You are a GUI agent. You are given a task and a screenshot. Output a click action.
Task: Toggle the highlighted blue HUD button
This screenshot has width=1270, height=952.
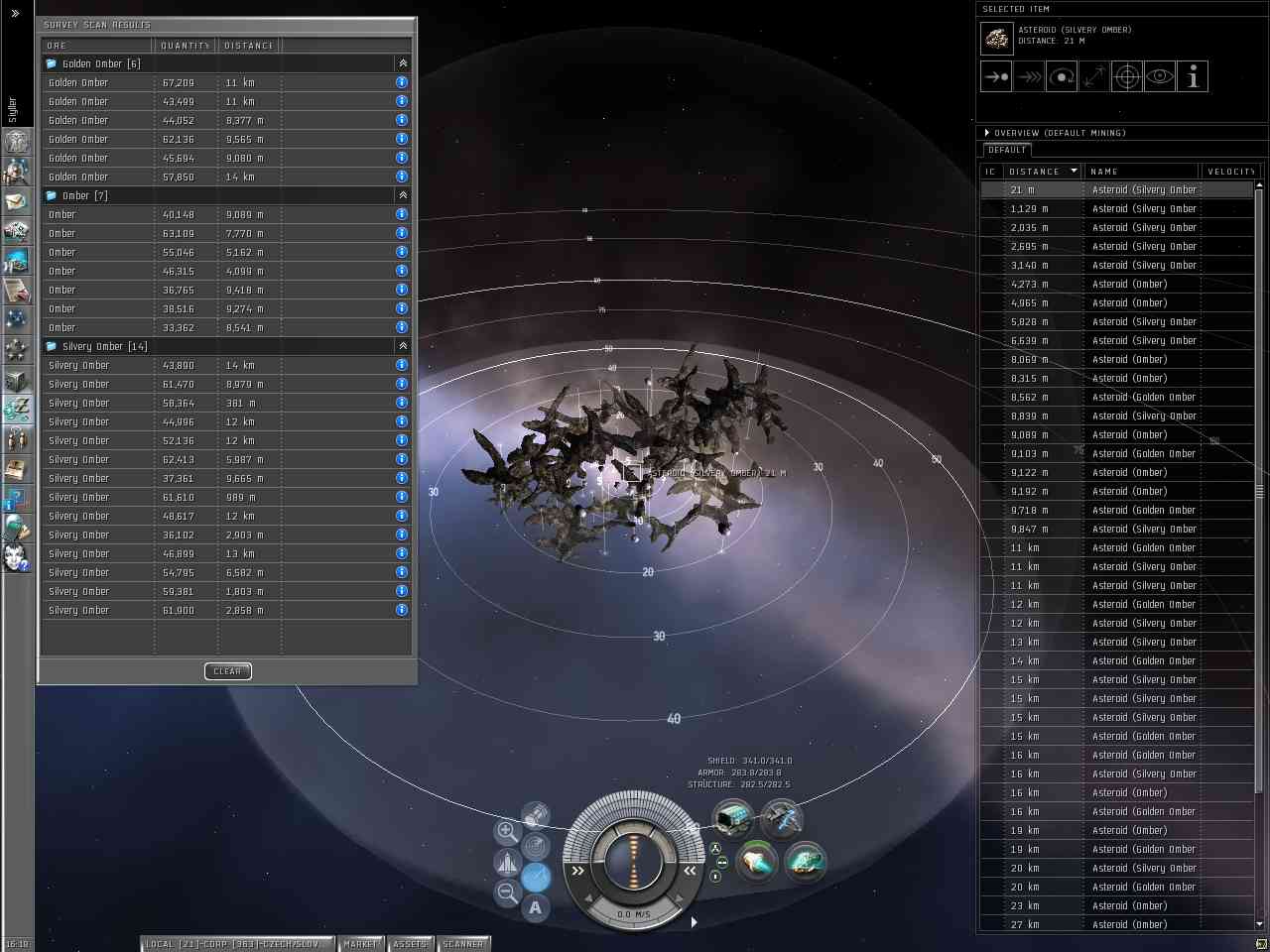(x=536, y=877)
